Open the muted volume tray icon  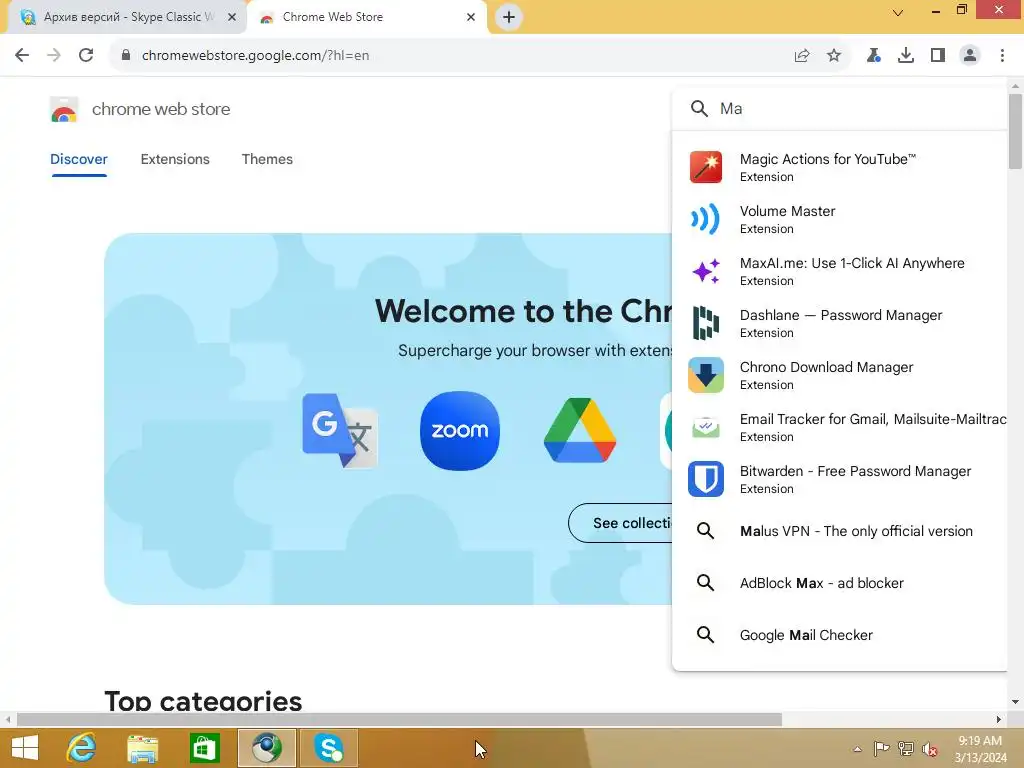pyautogui.click(x=931, y=749)
